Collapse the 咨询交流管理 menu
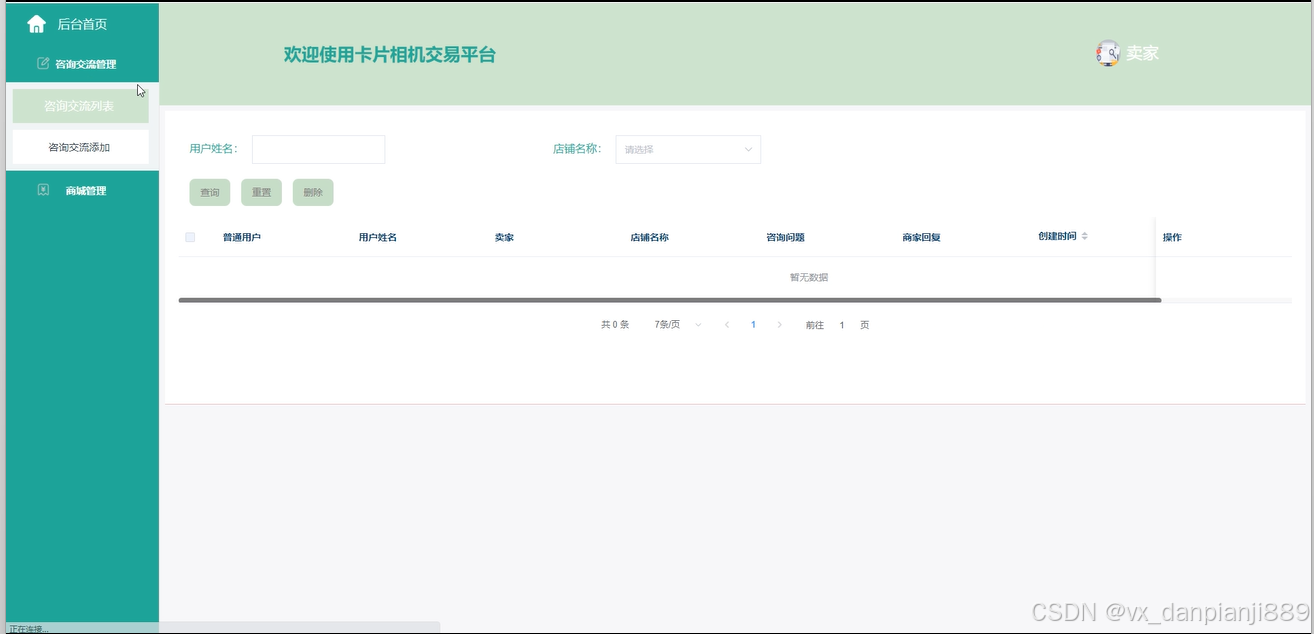Image resolution: width=1314 pixels, height=634 pixels. (82, 64)
